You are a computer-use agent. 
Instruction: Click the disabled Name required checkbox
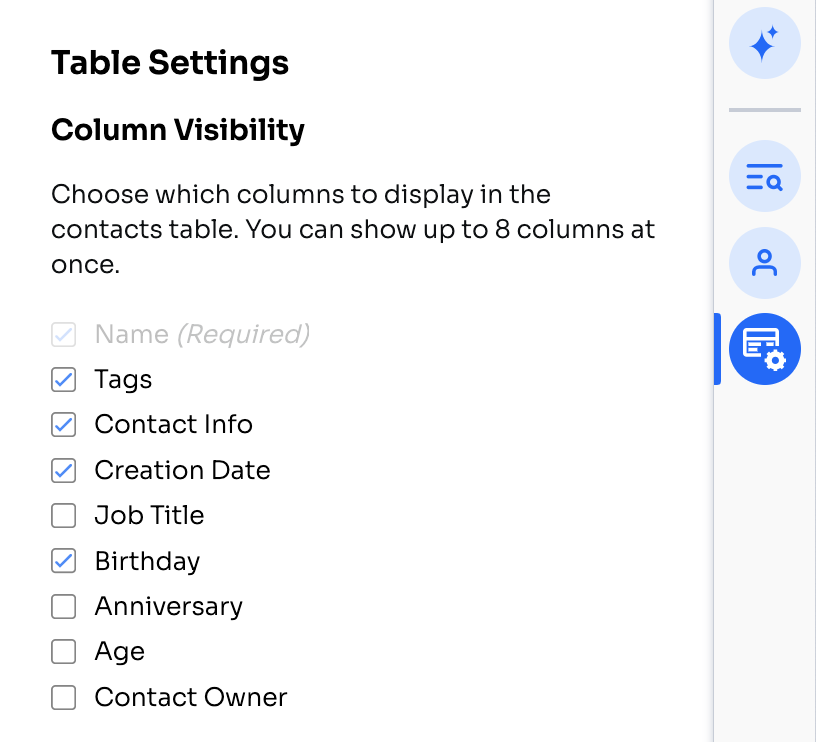coord(63,334)
